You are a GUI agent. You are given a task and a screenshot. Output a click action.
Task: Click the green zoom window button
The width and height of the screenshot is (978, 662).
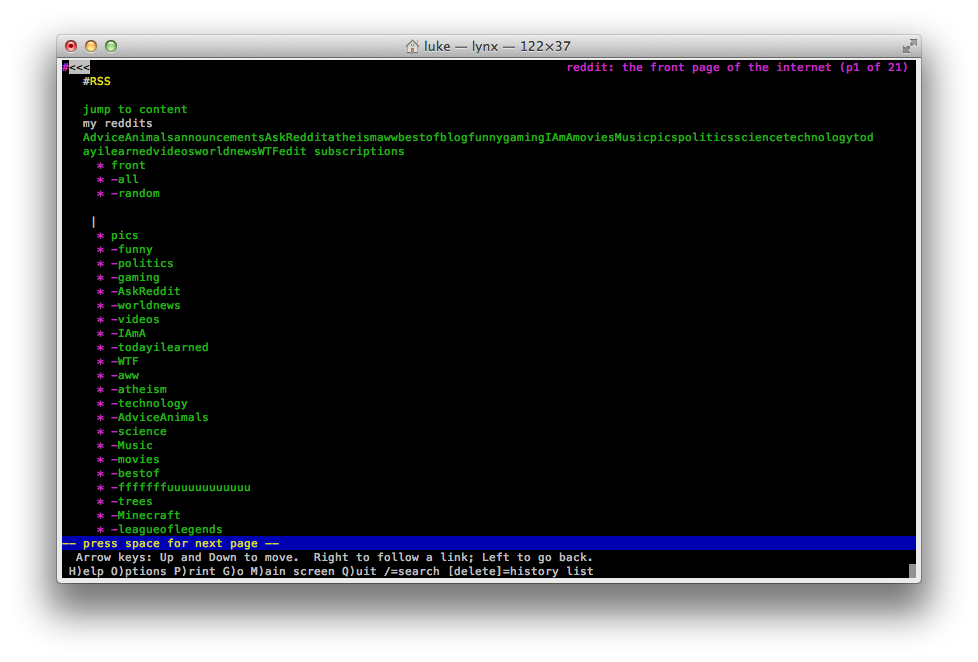111,46
